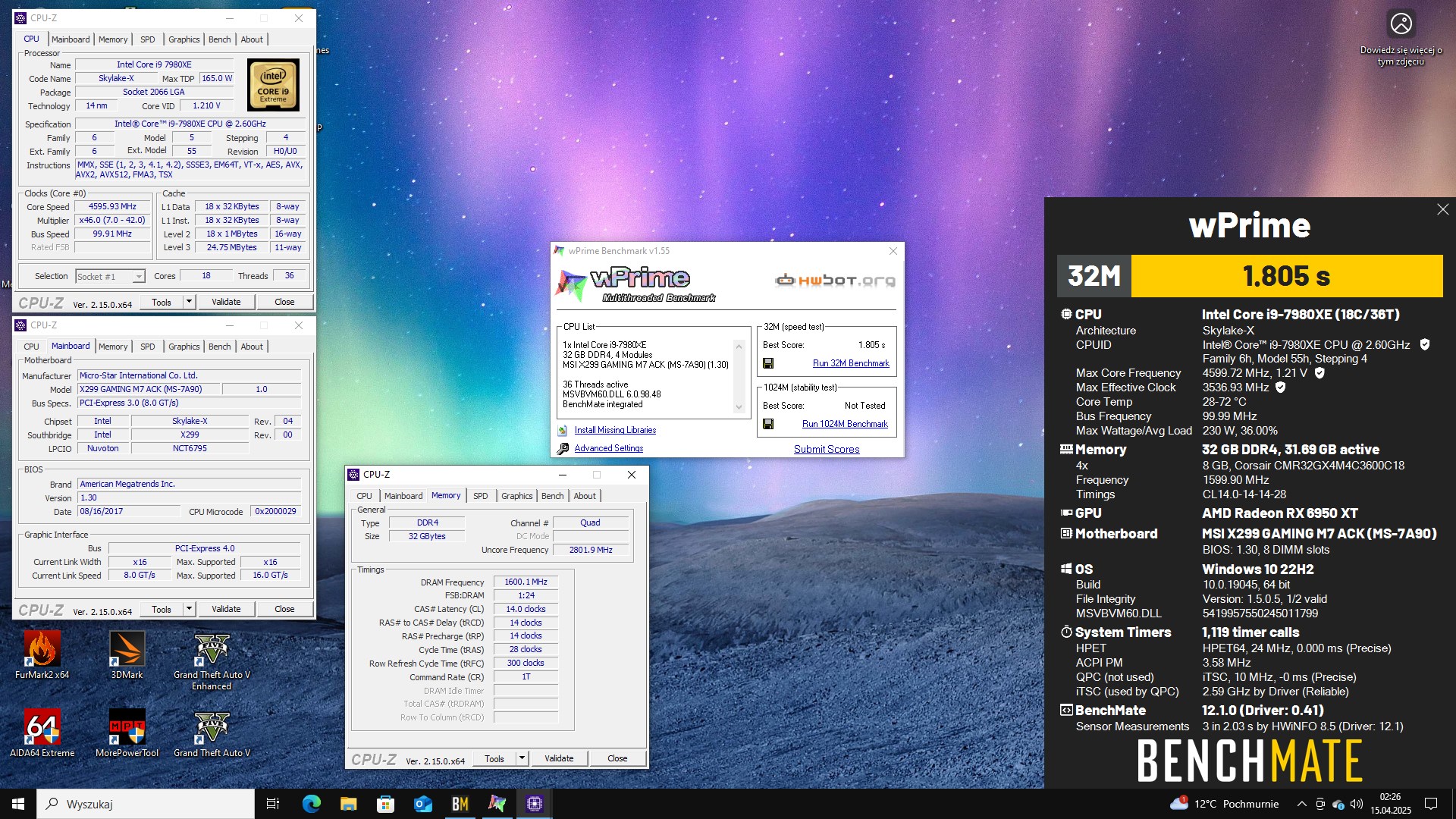1456x819 pixels.
Task: Click Intel Core i9 Extreme logo in CPU-Z
Action: point(273,86)
